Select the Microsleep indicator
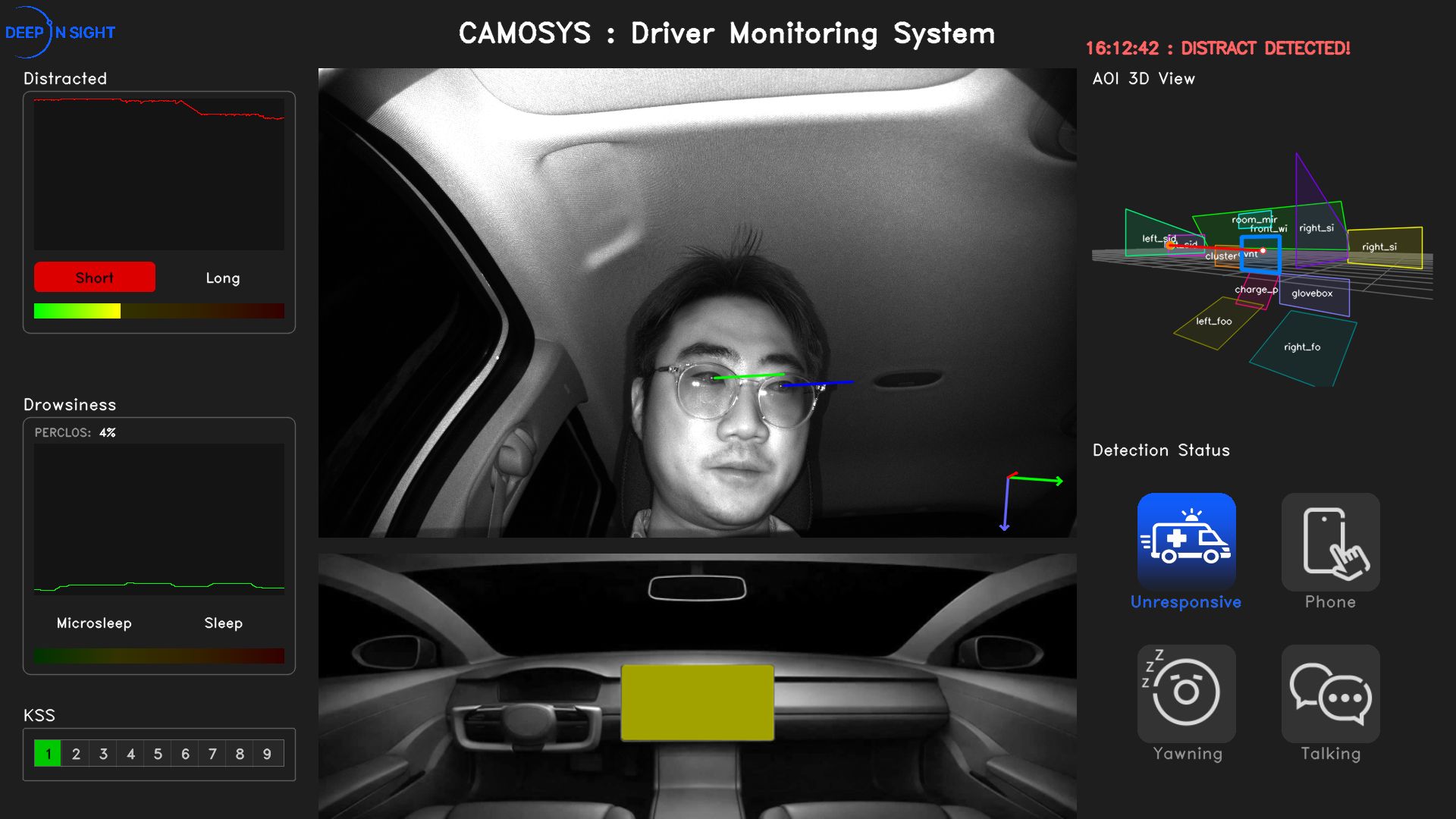 click(94, 623)
